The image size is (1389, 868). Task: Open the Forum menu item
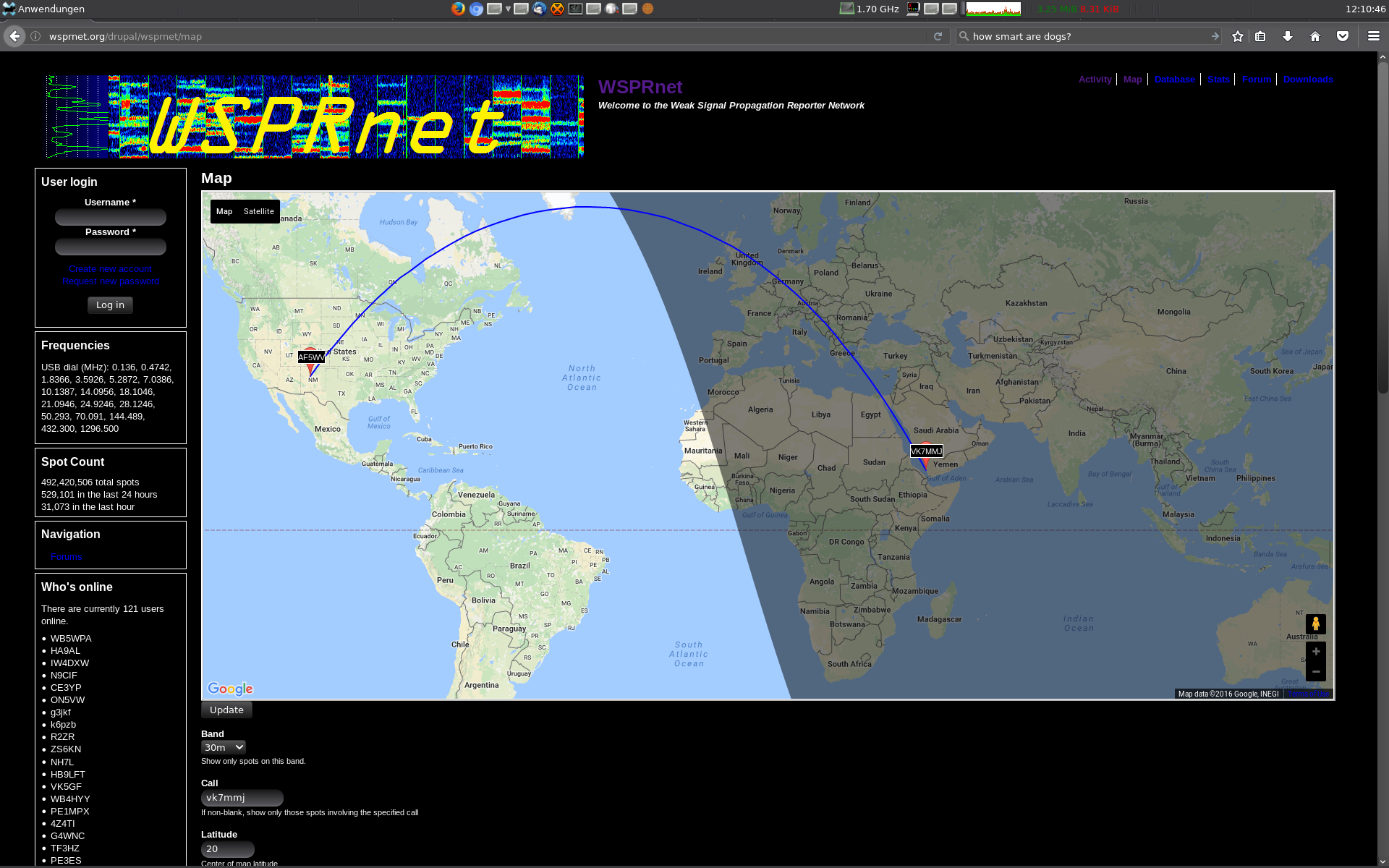(1257, 80)
